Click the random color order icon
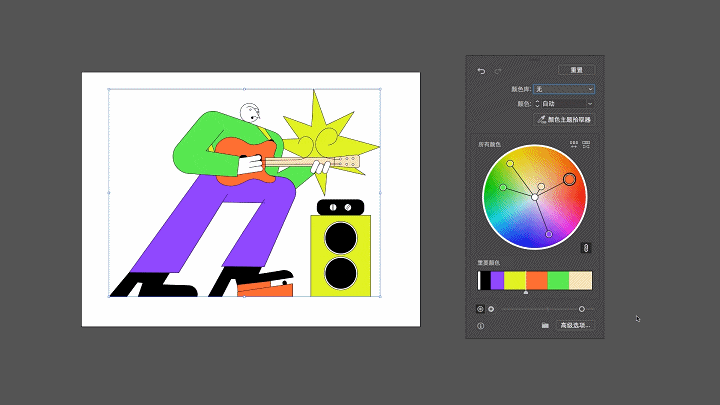Image resolution: width=720 pixels, height=405 pixels. [574, 145]
